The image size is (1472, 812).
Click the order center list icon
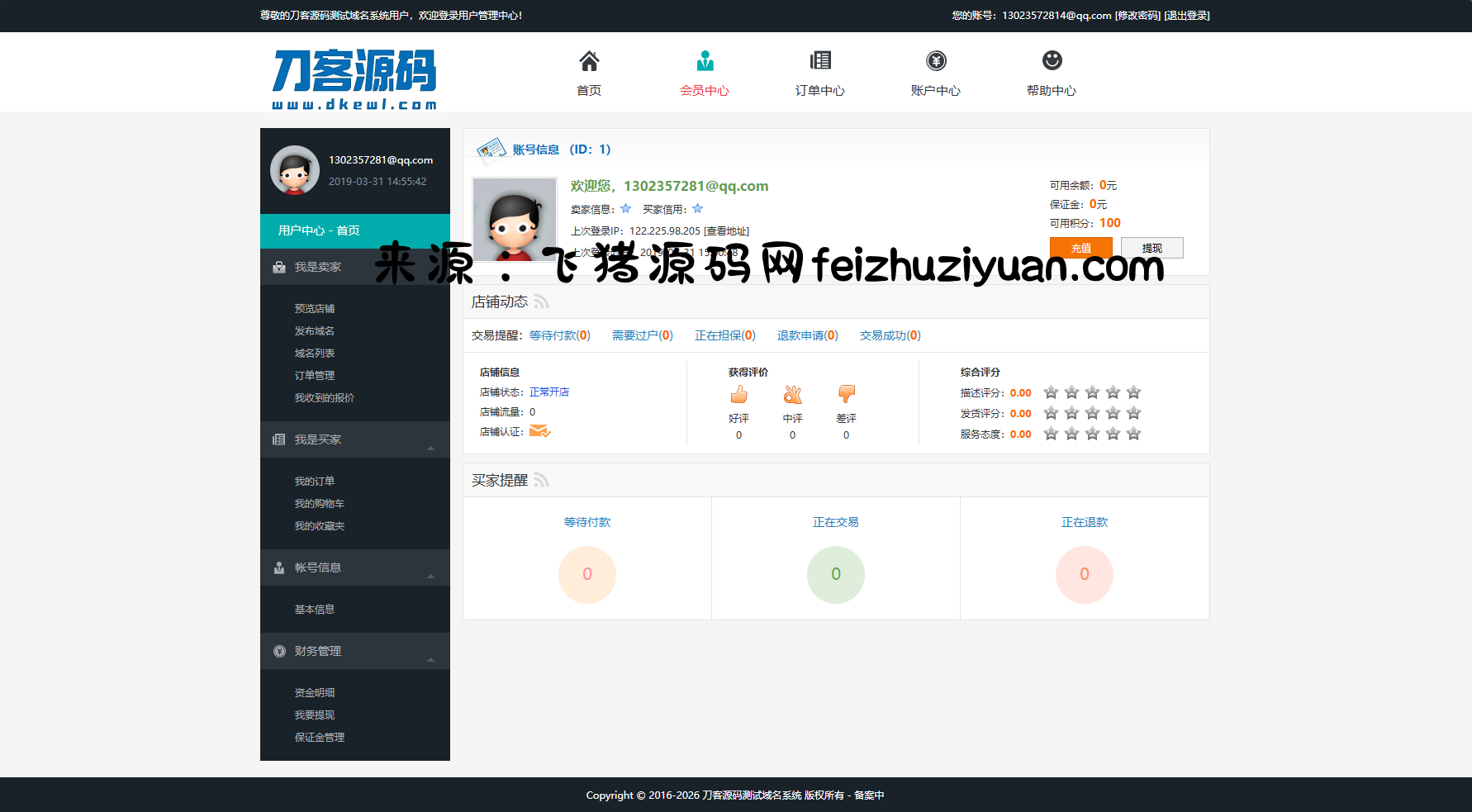tap(820, 61)
